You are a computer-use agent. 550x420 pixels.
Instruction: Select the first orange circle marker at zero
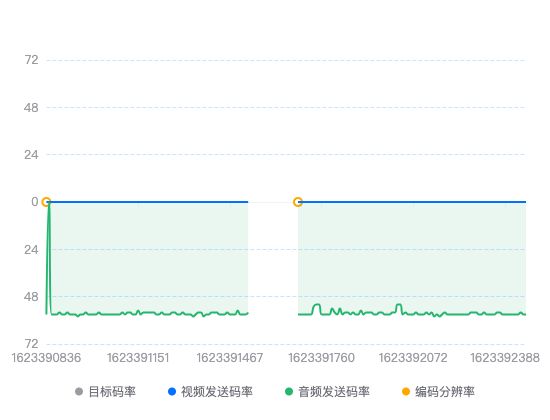pyautogui.click(x=46, y=202)
